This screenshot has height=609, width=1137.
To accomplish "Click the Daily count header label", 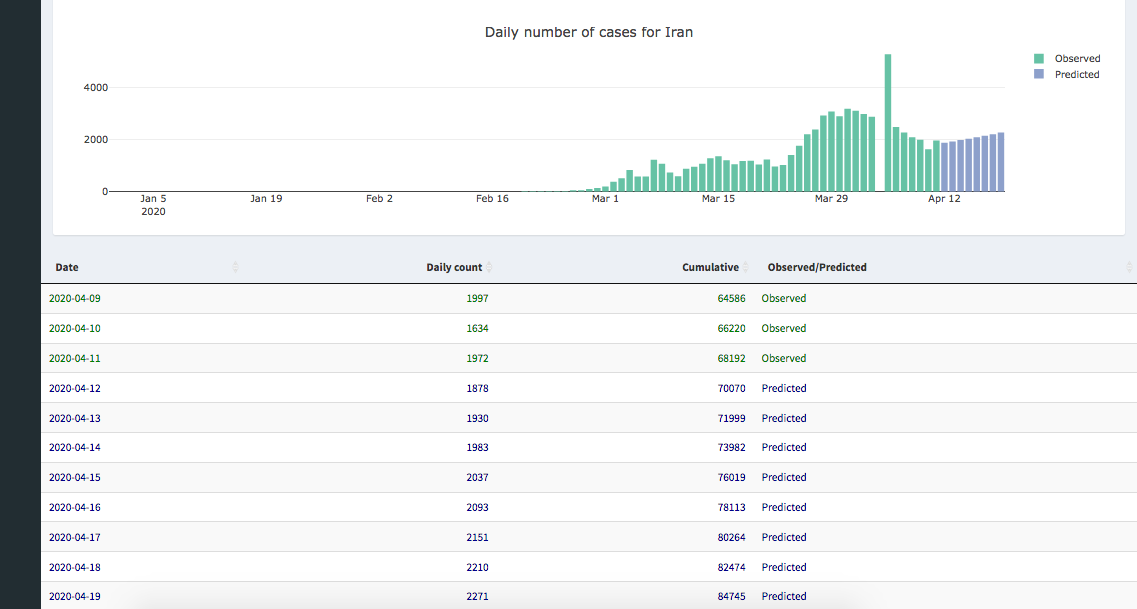I will click(x=453, y=268).
